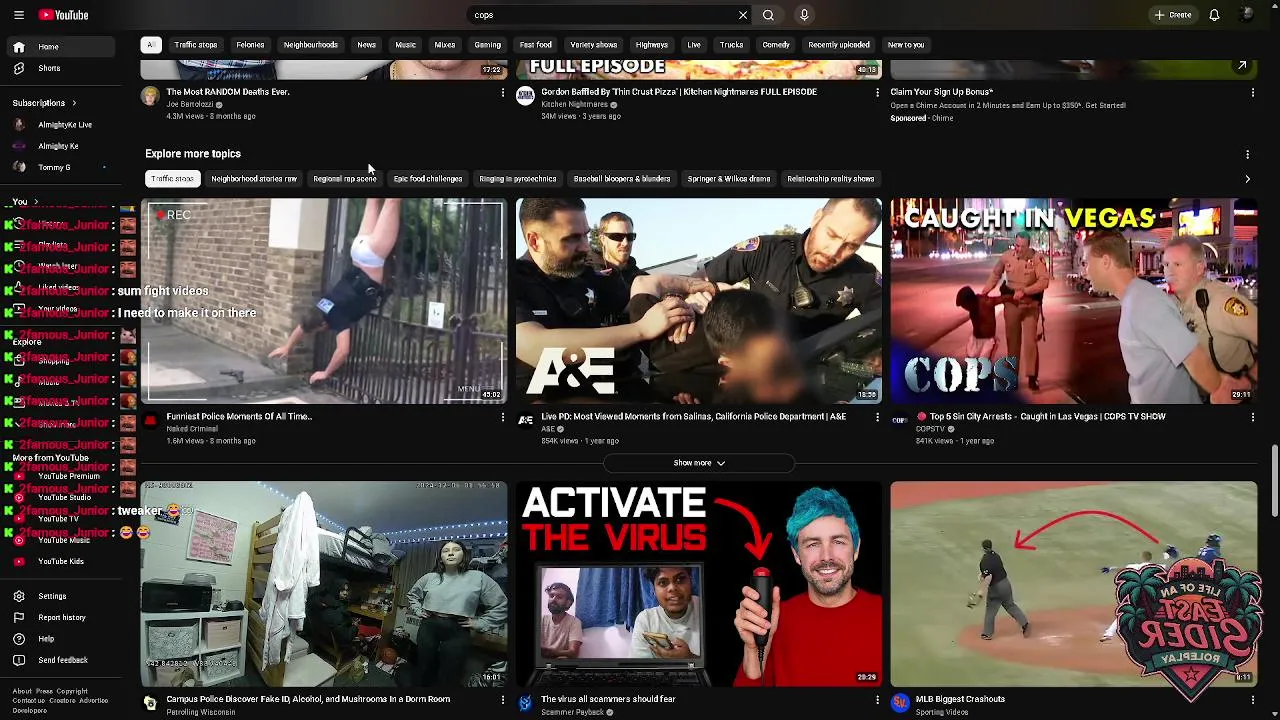
Task: Open options for Chime sponsored ad
Action: pyautogui.click(x=1252, y=92)
